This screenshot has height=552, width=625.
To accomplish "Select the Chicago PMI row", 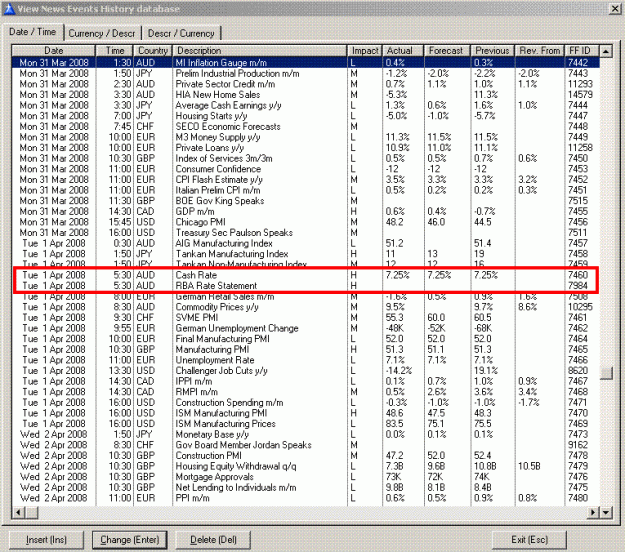I will 305,222.
